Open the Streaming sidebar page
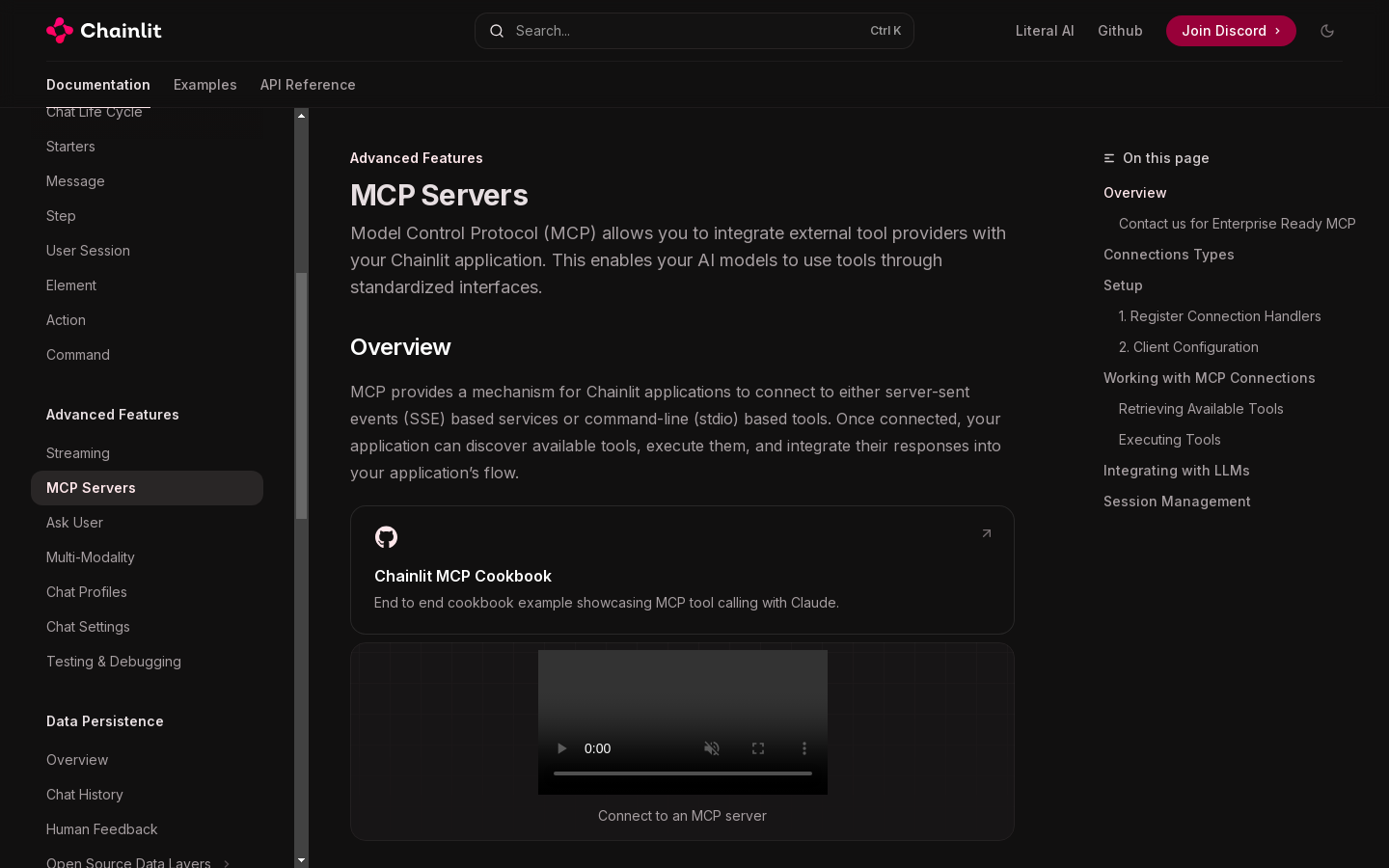 tap(147, 453)
